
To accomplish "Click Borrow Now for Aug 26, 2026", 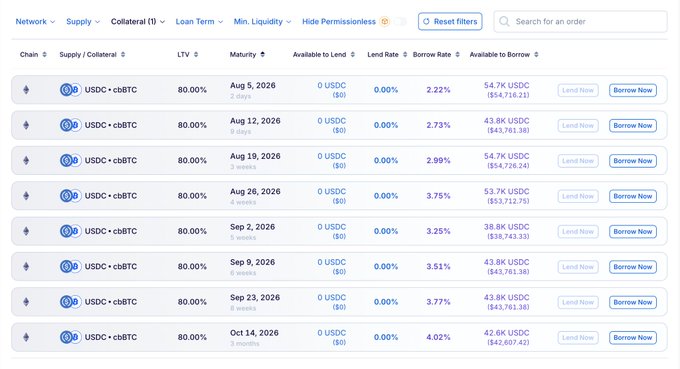I will (633, 196).
